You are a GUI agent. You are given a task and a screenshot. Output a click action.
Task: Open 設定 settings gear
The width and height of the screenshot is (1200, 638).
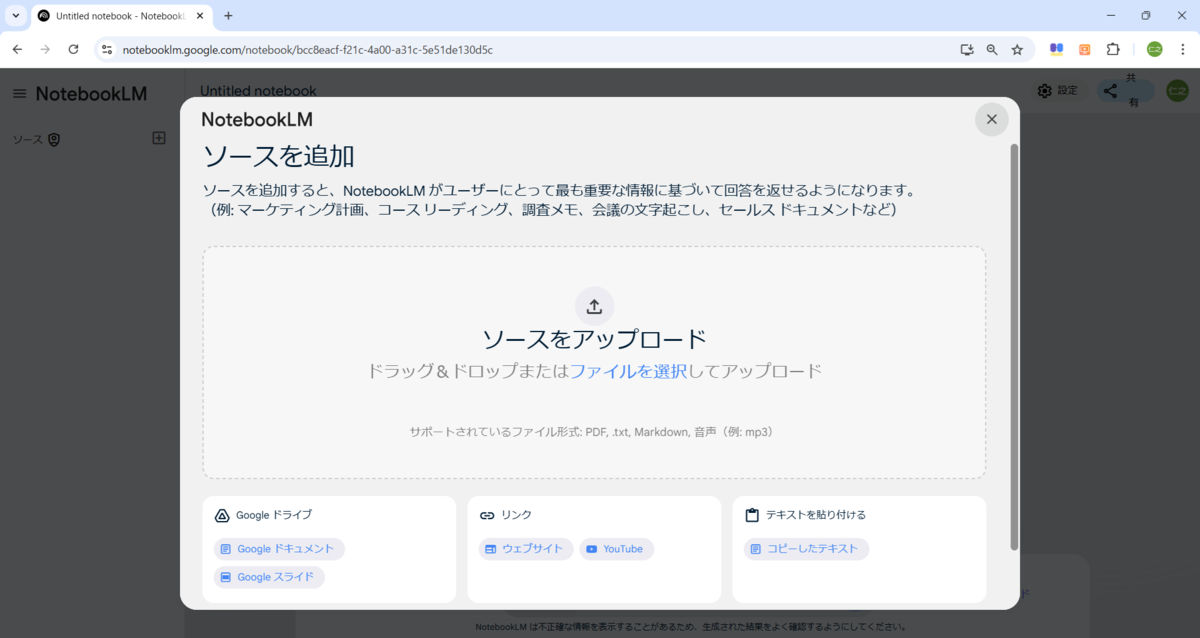[1057, 91]
